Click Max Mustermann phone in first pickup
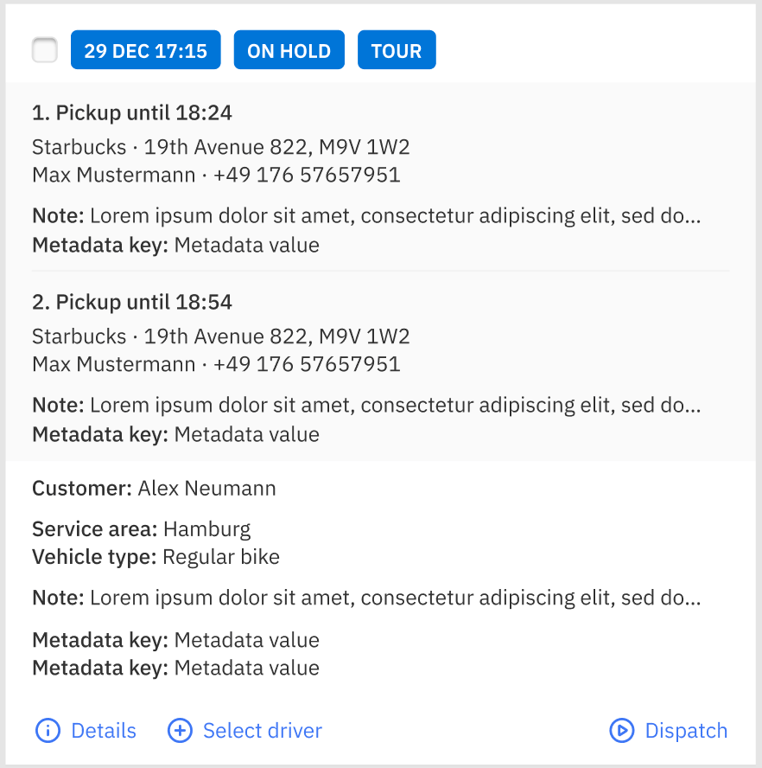This screenshot has width=762, height=768. pyautogui.click(x=216, y=175)
